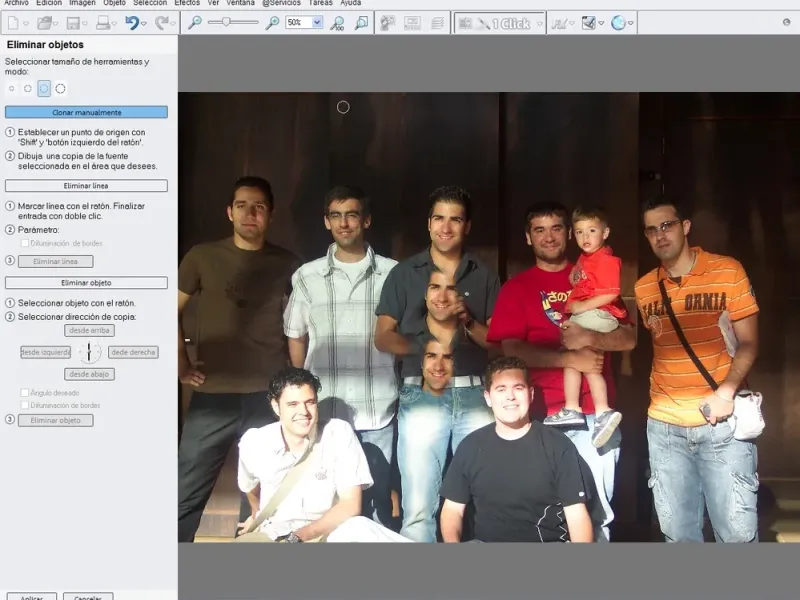Open the Save dropdown arrow
This screenshot has width=800, height=600.
[85, 24]
